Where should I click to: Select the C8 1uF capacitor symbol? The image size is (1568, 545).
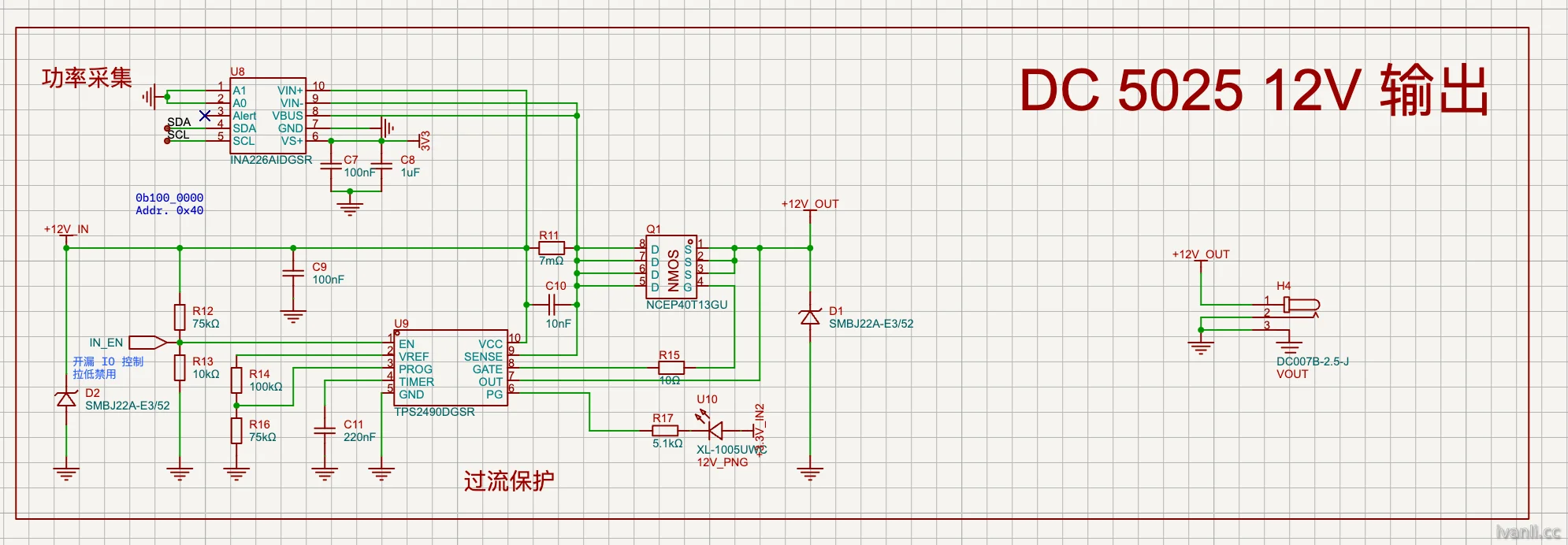click(x=381, y=166)
